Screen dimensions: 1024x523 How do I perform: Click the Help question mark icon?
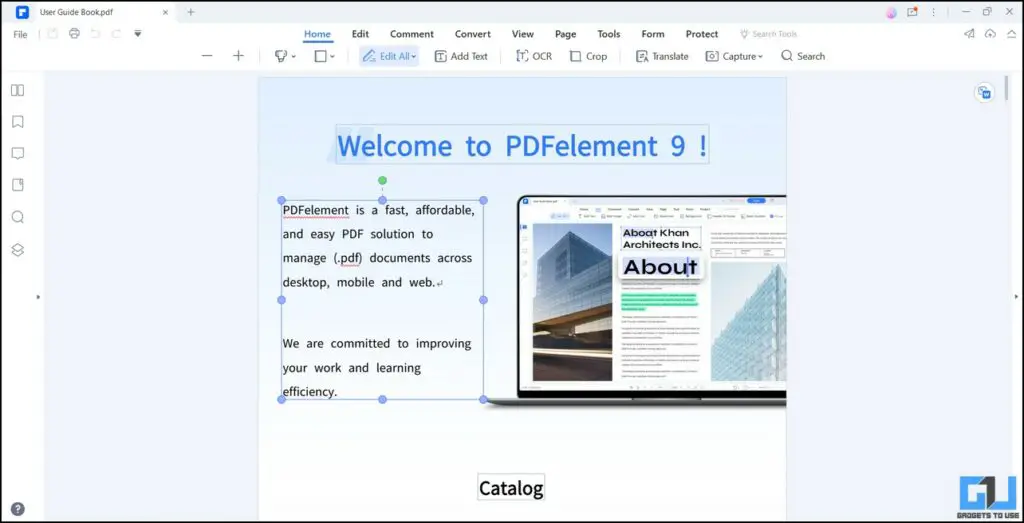pyautogui.click(x=18, y=509)
